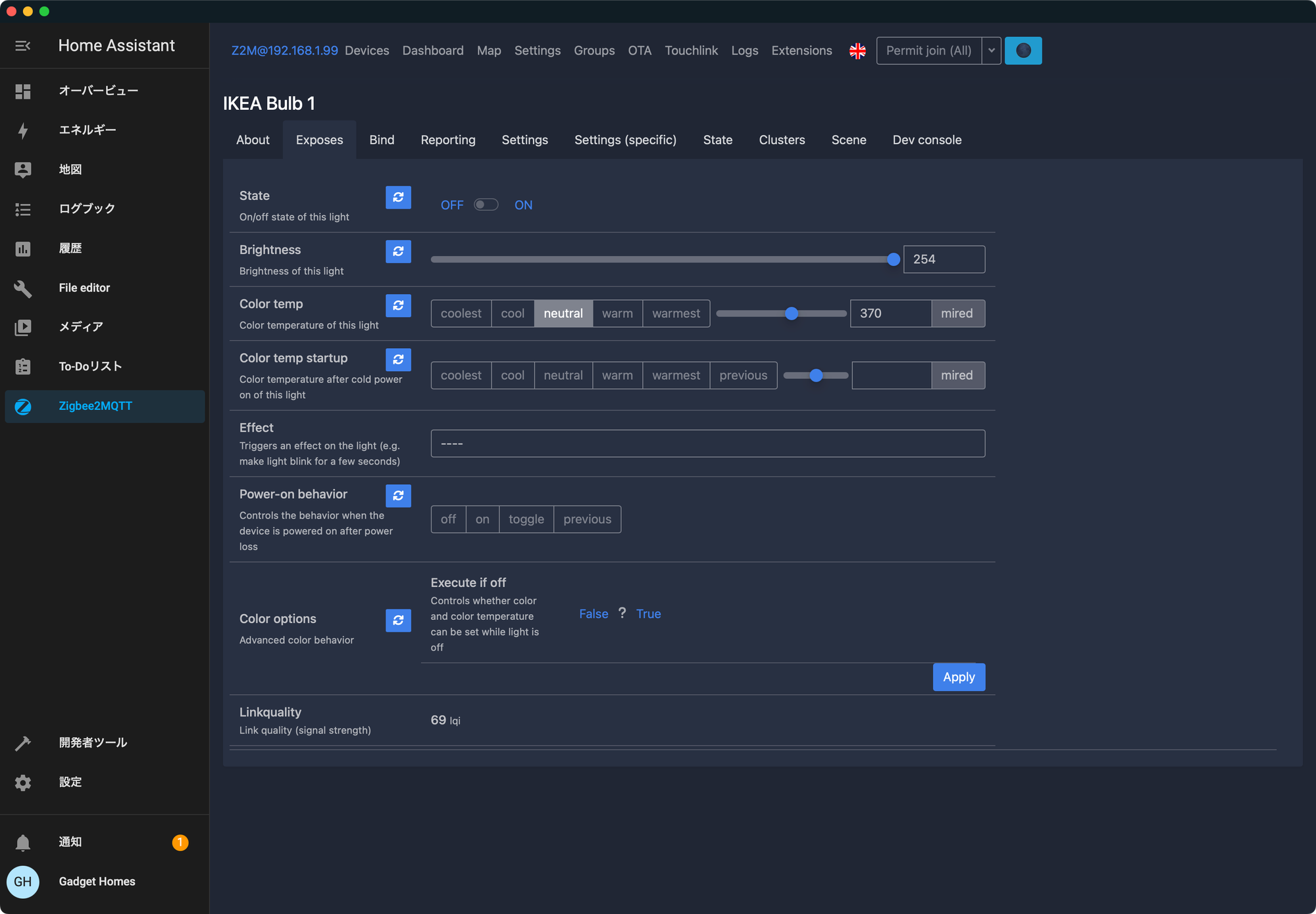Open the Exposes tab

pos(319,140)
